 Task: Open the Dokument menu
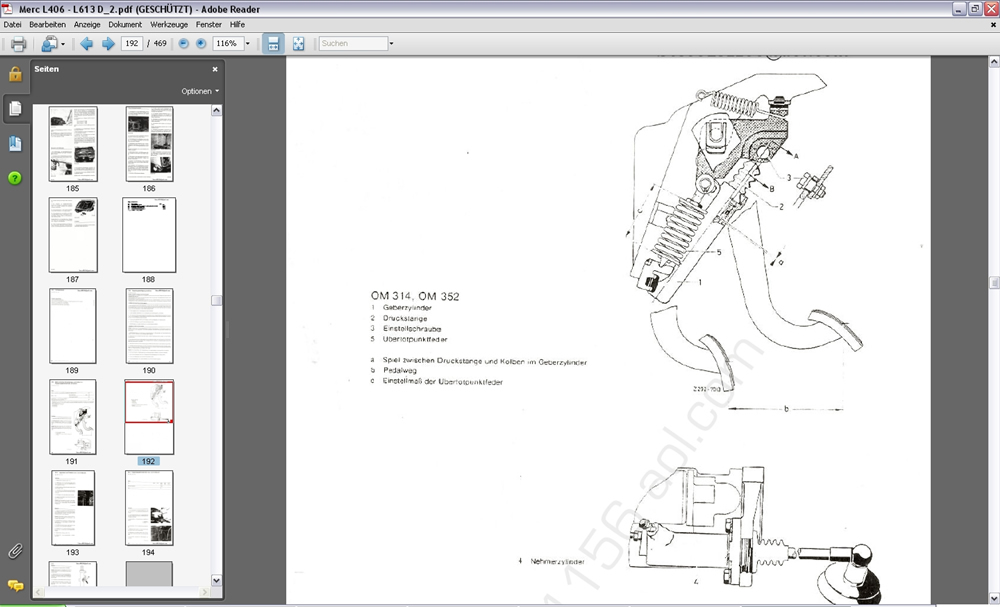(125, 24)
